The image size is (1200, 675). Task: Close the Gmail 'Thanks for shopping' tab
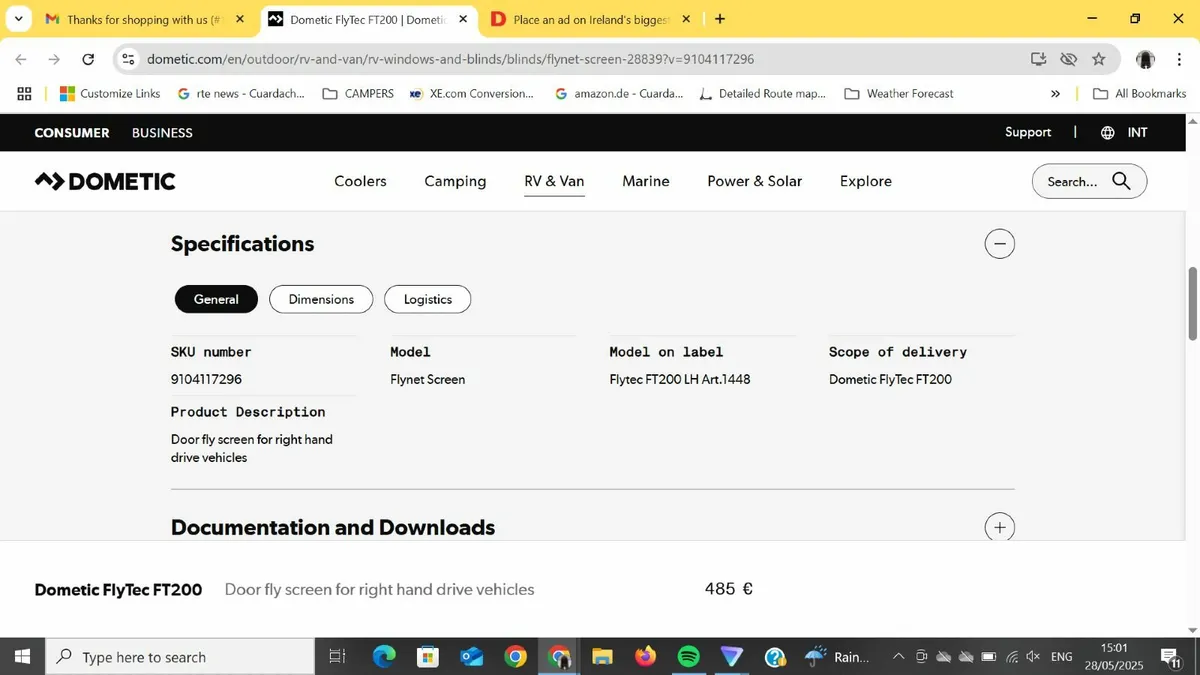pos(240,19)
